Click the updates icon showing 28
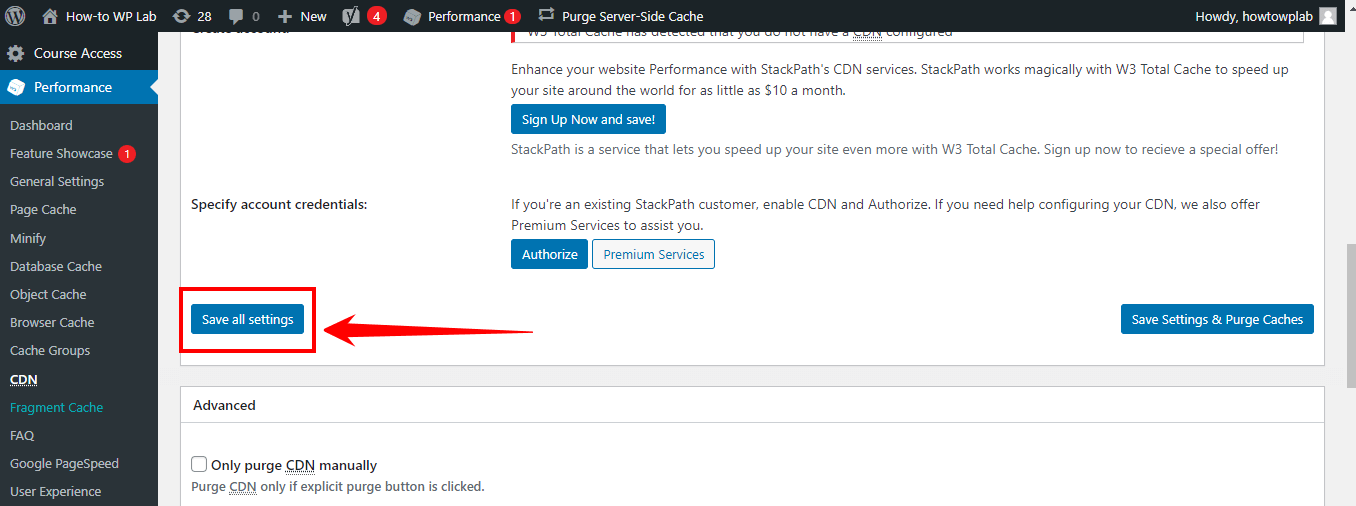The width and height of the screenshot is (1356, 506). 181,16
